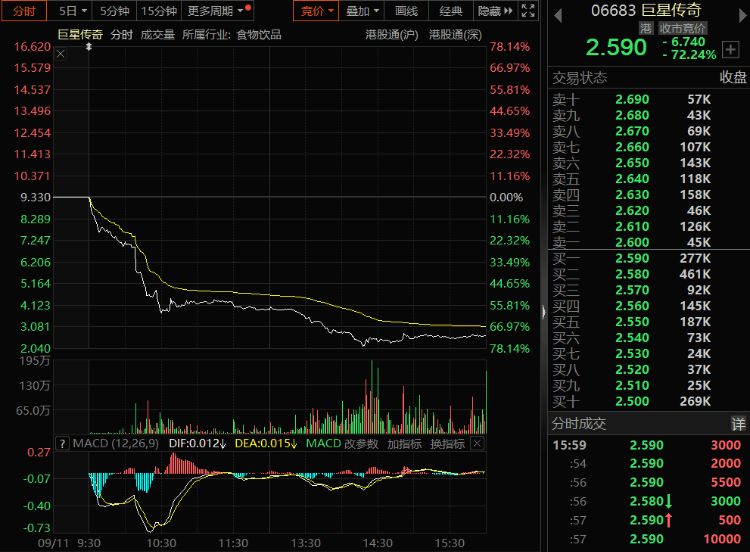This screenshot has width=750, height=552.
Task: Add stock to watchlist with plus icon
Action: tap(729, 49)
